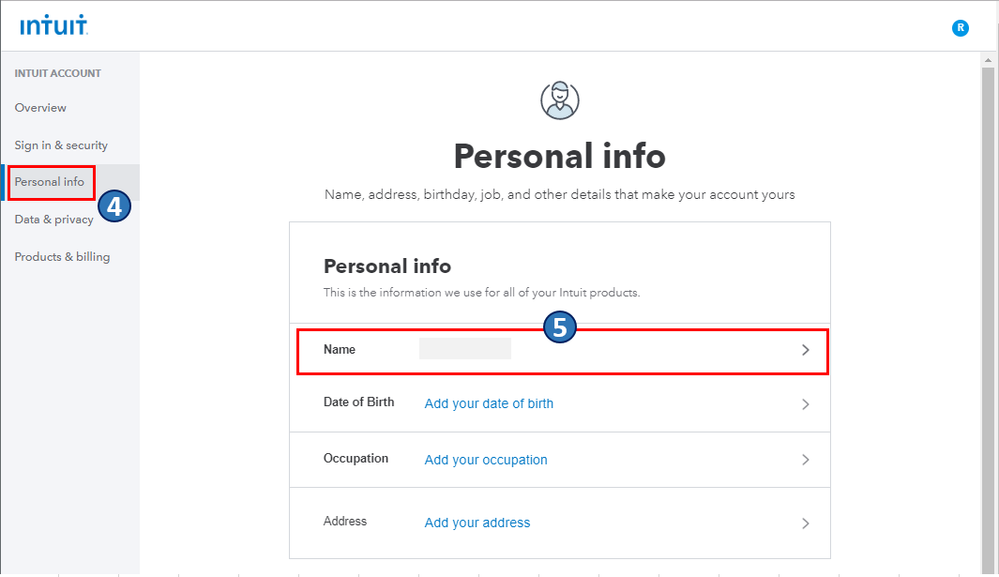Expand the Name row chevron
Viewport: 999px width, 577px height.
[805, 351]
